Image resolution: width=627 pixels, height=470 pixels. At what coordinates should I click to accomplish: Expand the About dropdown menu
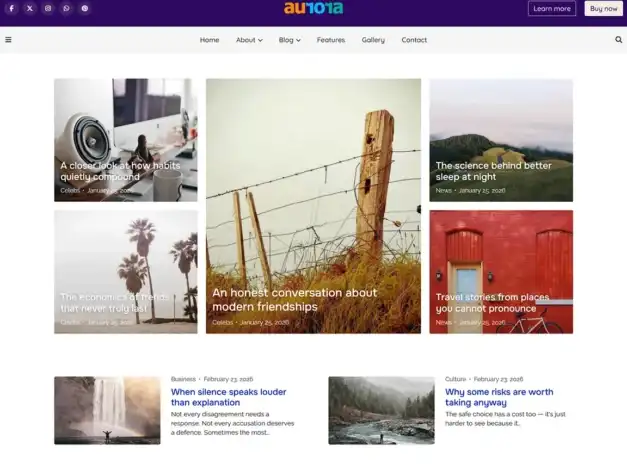[x=249, y=40]
